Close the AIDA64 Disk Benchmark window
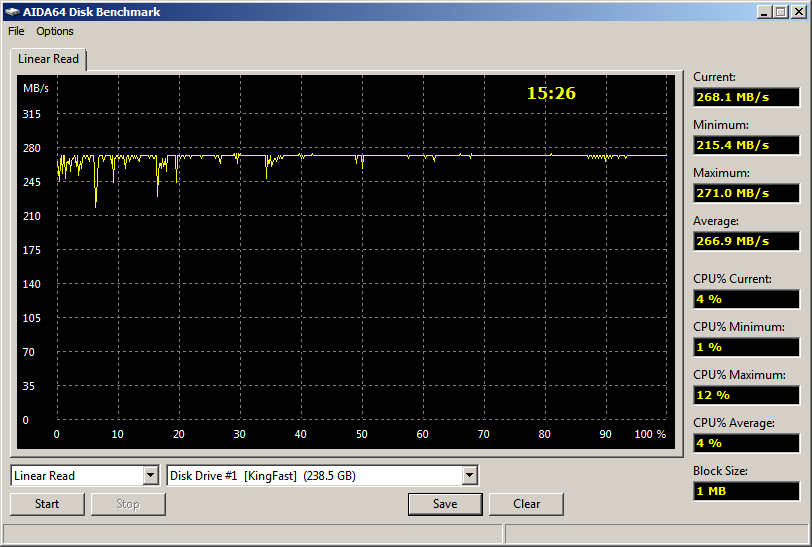This screenshot has width=812, height=547. 799,11
